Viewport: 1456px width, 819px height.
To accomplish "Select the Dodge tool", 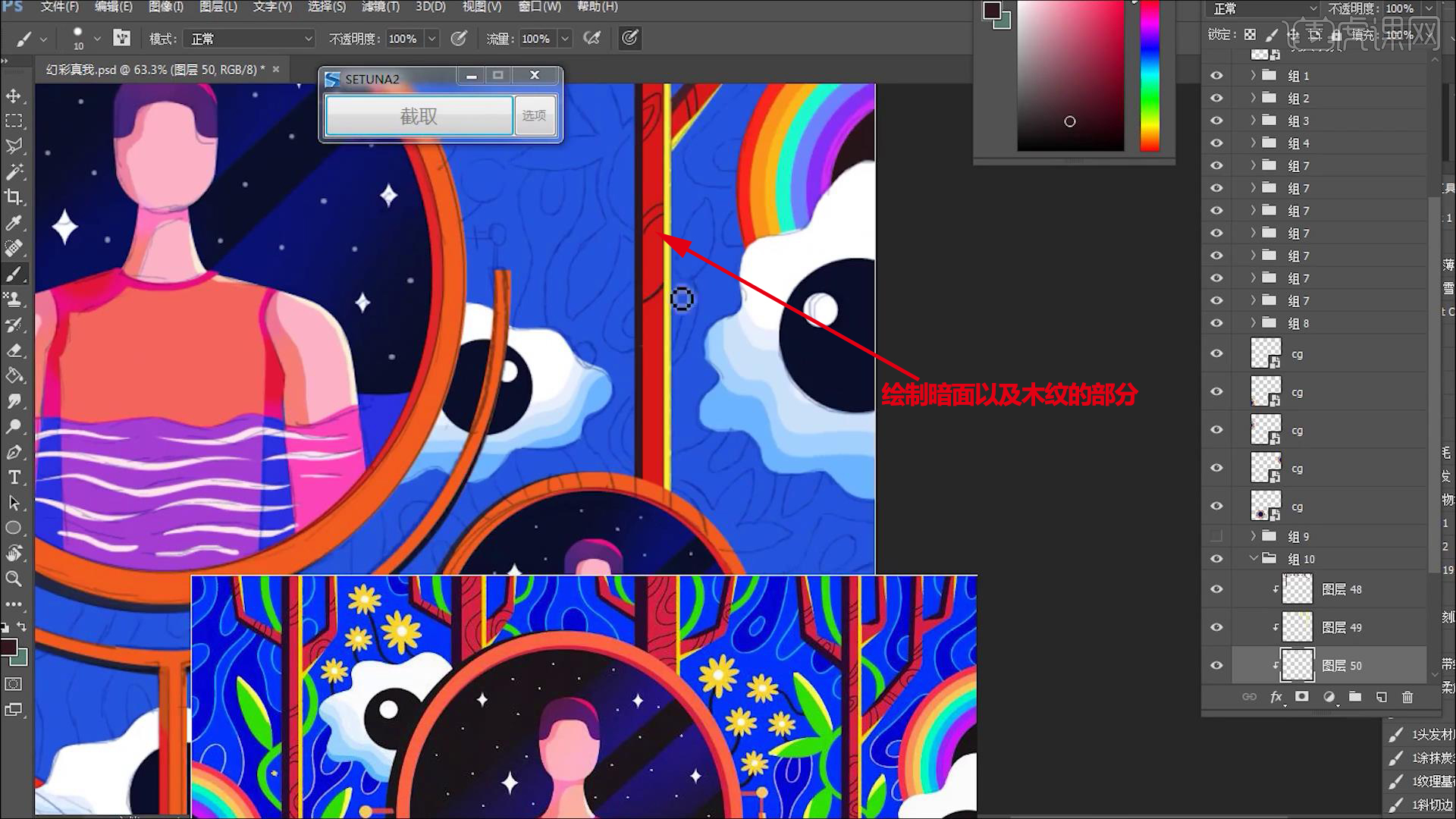I will tap(14, 426).
